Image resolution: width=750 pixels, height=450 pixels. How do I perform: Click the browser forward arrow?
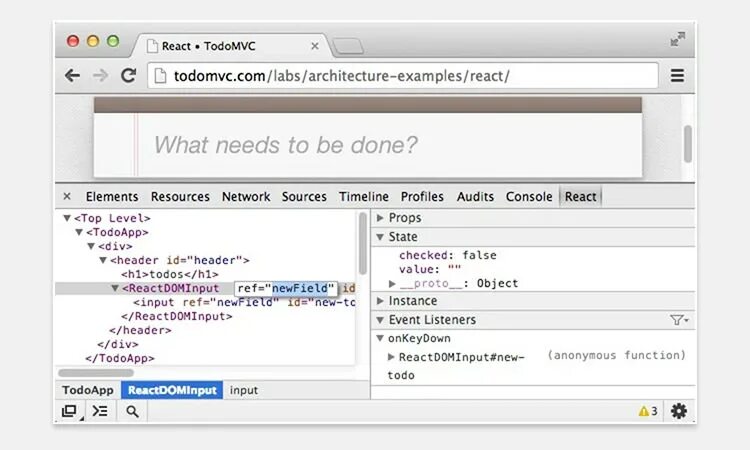pyautogui.click(x=100, y=76)
